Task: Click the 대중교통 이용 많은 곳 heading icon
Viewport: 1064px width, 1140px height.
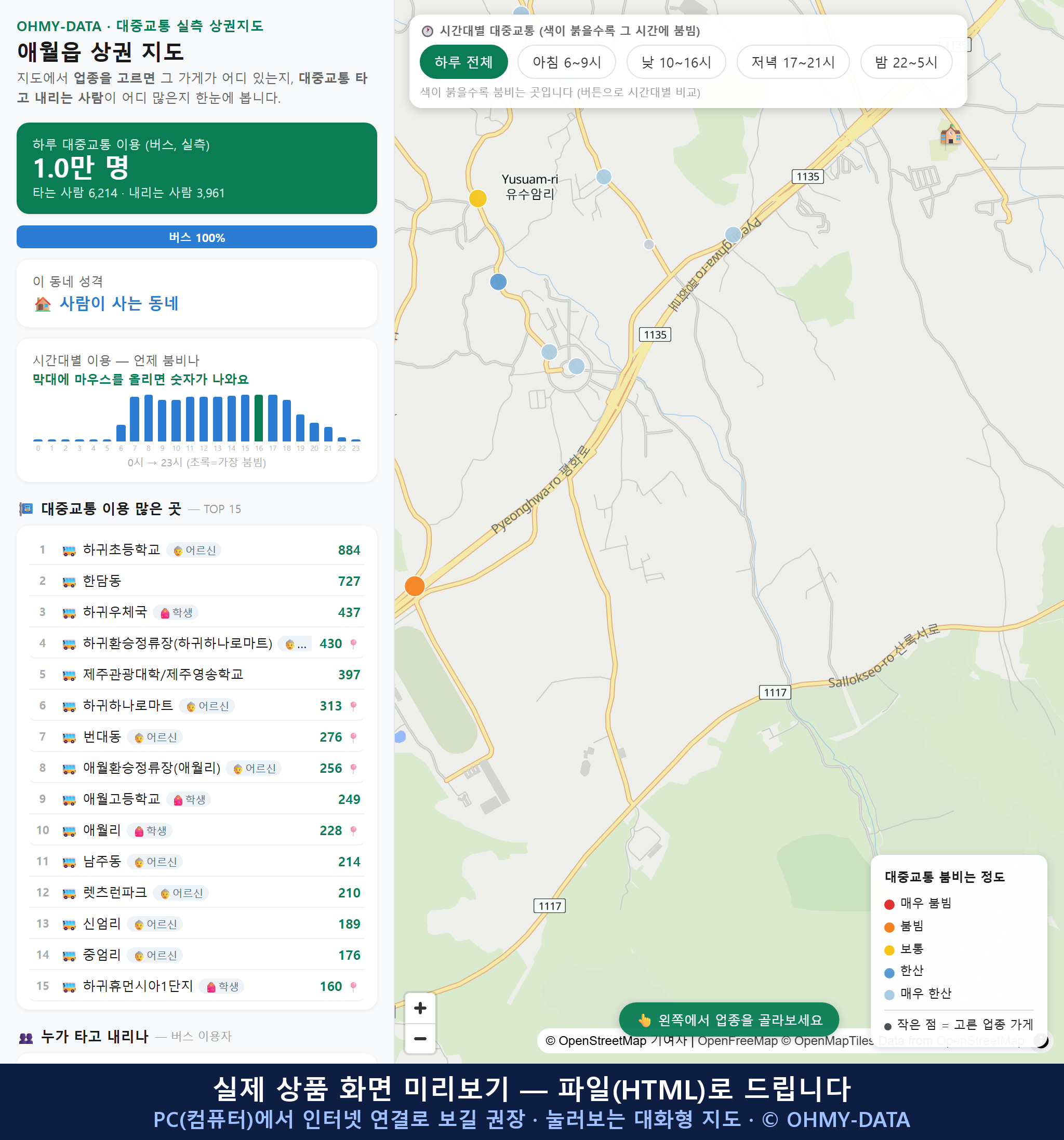Action: (26, 508)
